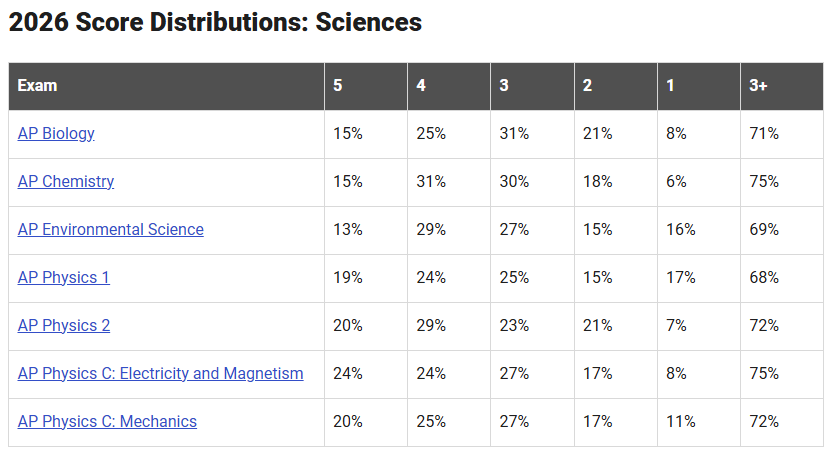Click AP Biology's 71% 3+ cell
The image size is (834, 458).
pyautogui.click(x=782, y=134)
